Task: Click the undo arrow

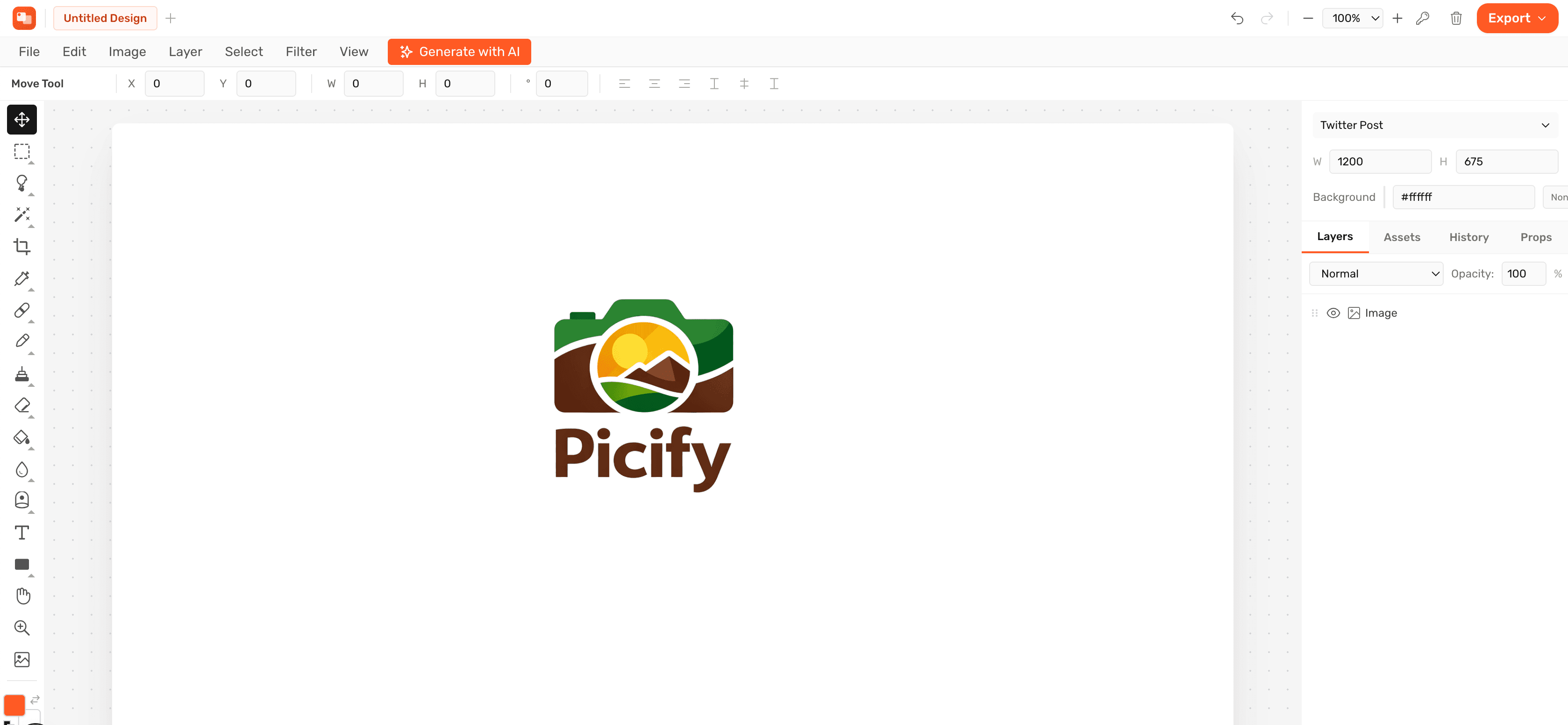Action: pos(1237,18)
